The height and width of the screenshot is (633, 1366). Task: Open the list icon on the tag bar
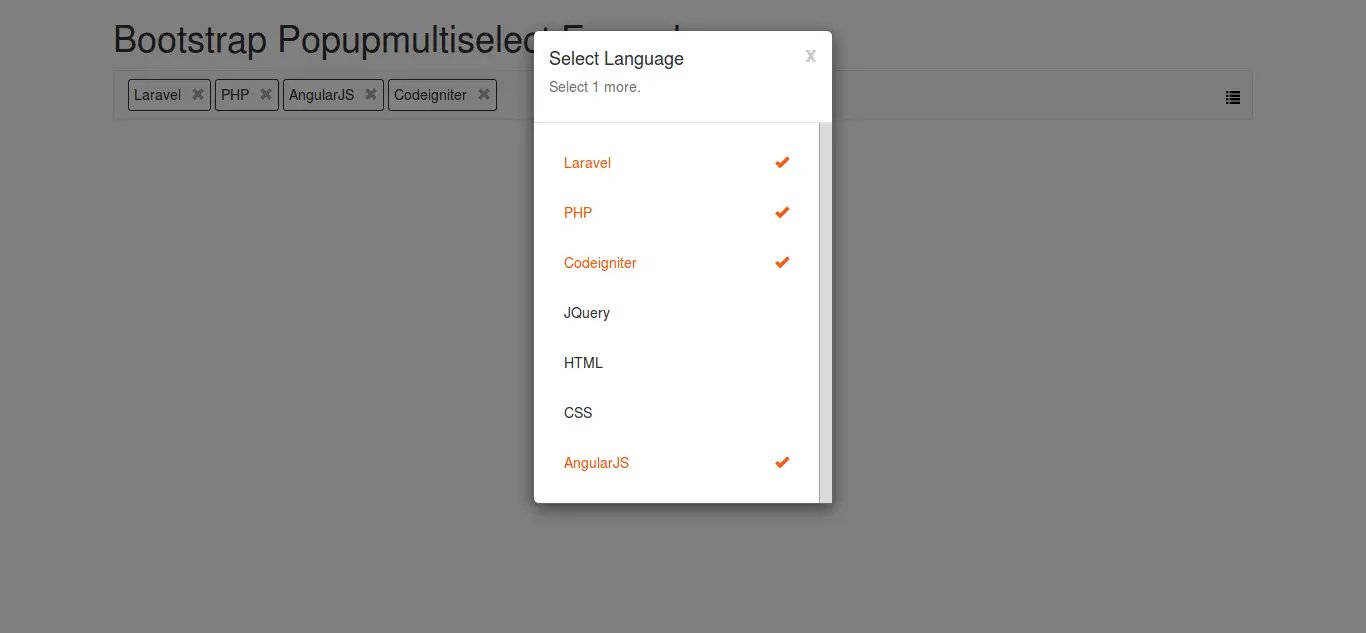coord(1233,97)
